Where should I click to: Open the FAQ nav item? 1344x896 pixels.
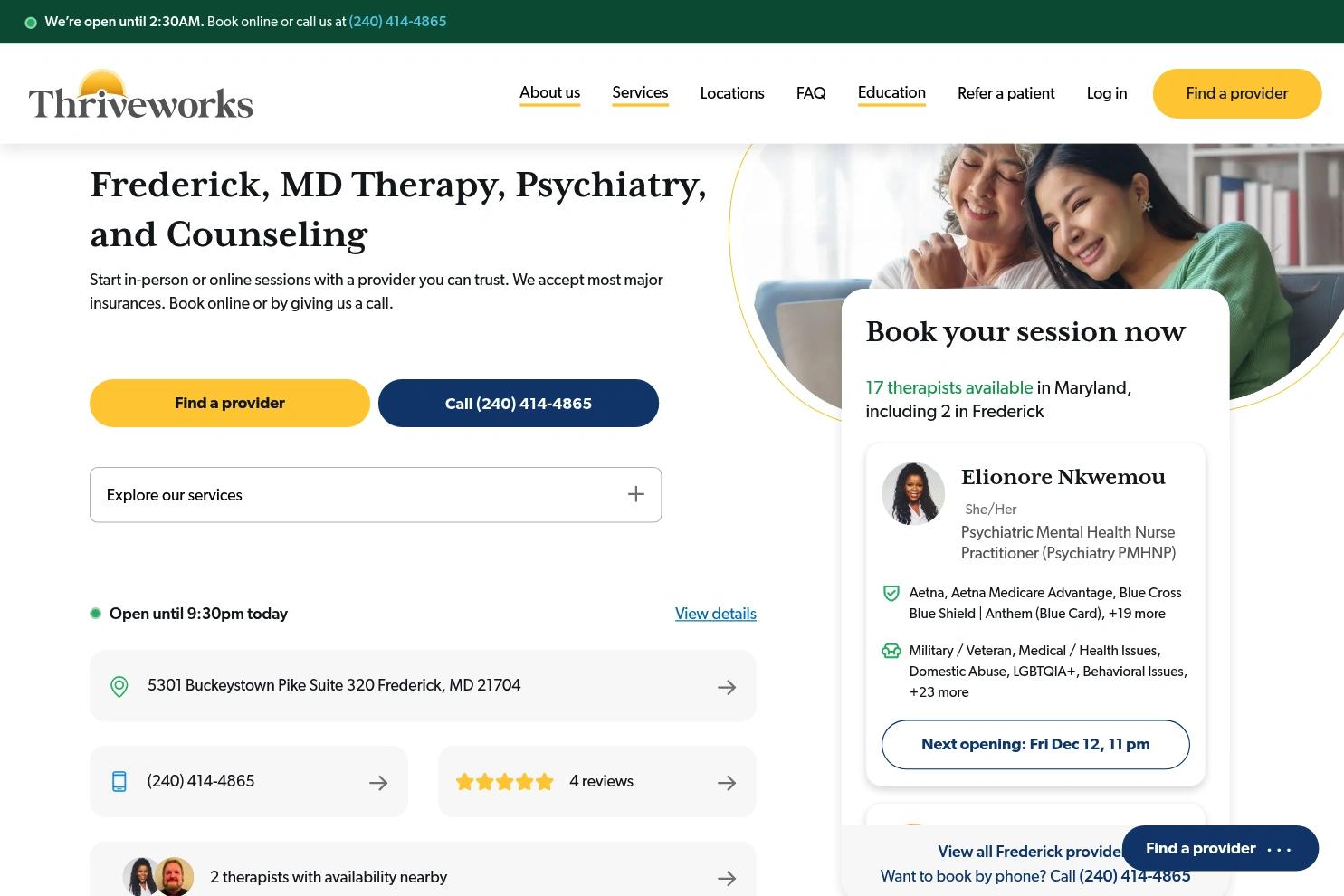click(x=811, y=93)
